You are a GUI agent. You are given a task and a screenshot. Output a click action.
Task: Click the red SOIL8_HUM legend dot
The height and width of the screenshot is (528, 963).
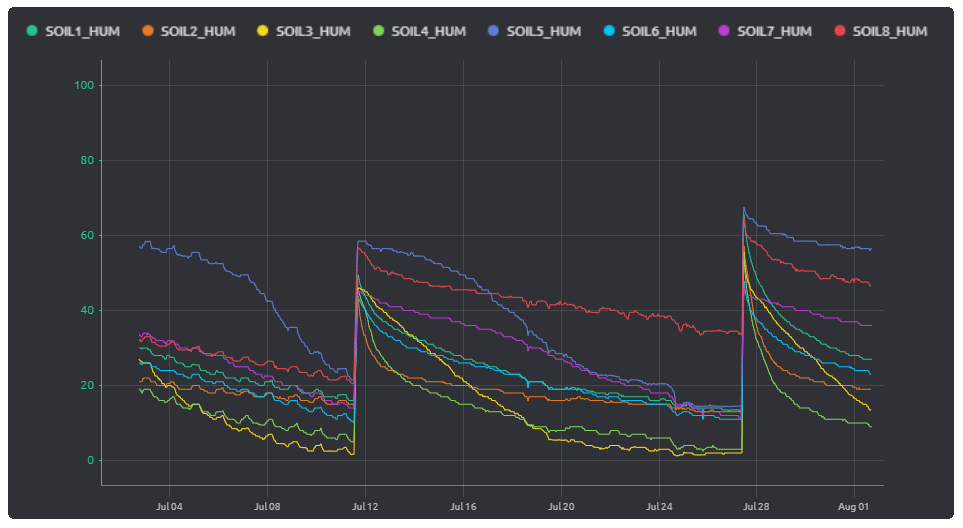(x=839, y=31)
